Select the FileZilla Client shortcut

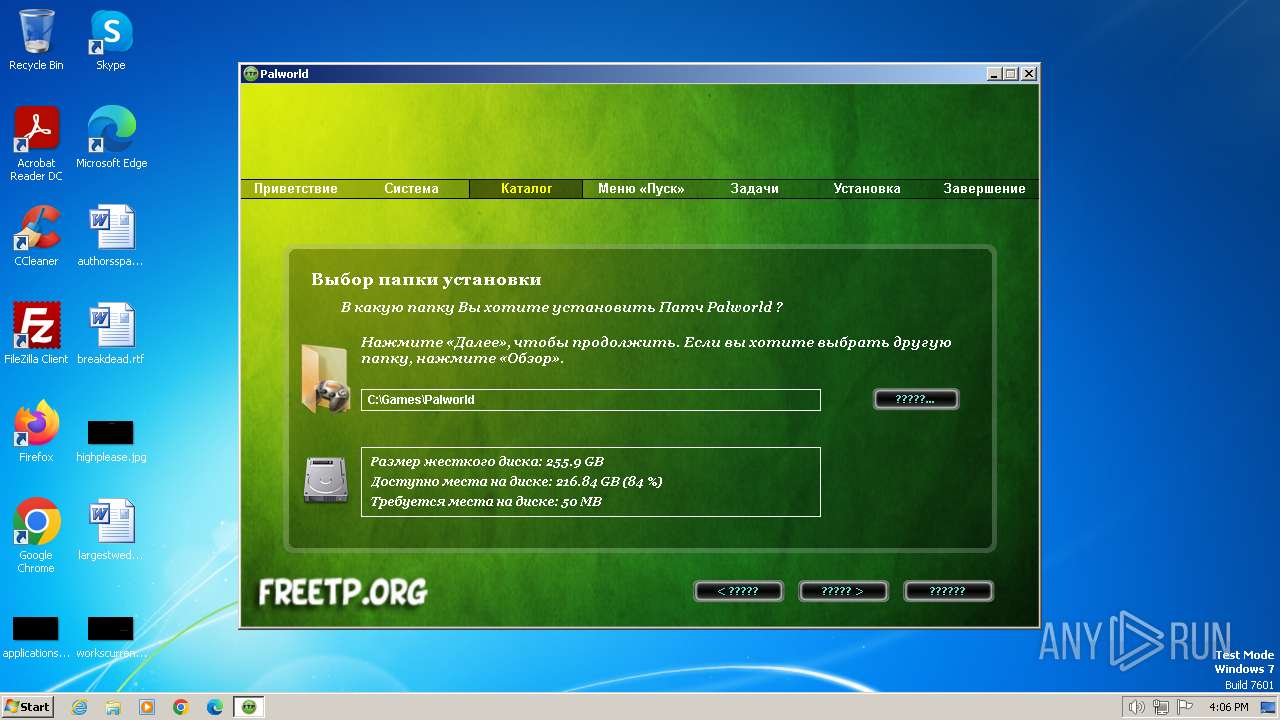36,334
